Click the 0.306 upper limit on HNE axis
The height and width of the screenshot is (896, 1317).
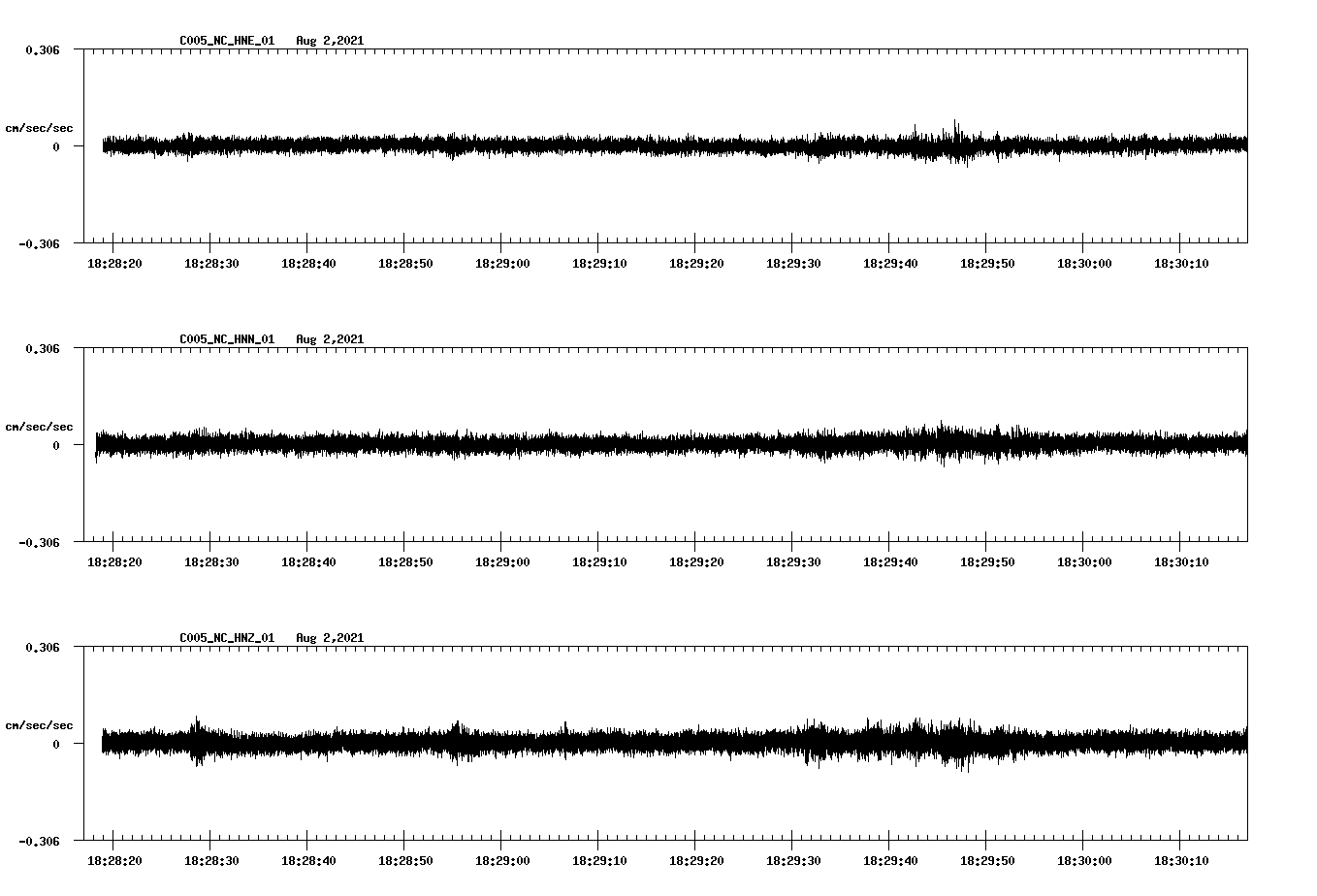pyautogui.click(x=43, y=49)
